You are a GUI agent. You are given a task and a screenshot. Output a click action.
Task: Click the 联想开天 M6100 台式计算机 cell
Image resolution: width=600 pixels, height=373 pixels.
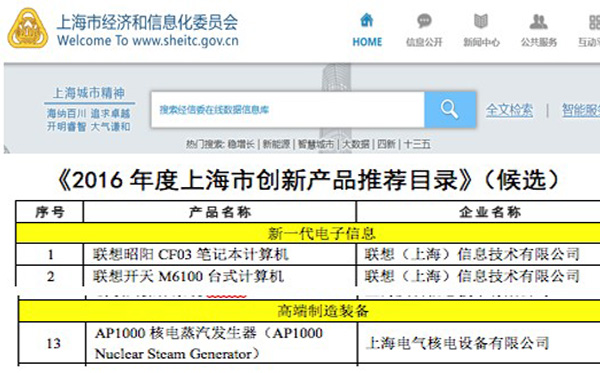point(220,276)
